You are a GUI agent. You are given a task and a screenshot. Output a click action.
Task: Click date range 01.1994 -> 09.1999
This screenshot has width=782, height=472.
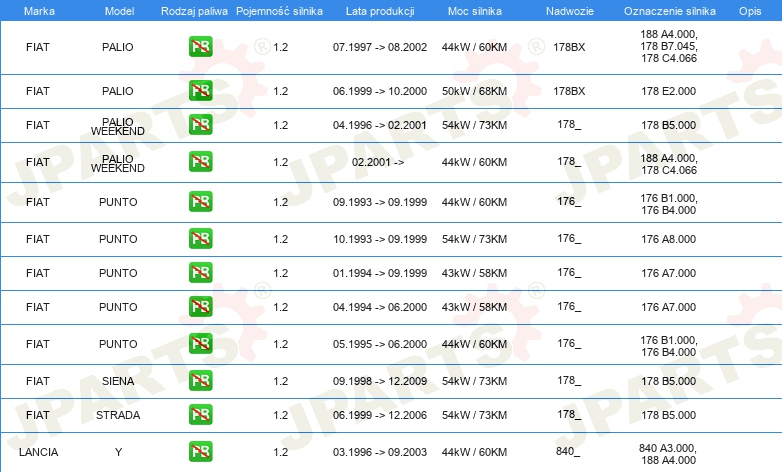[380, 273]
